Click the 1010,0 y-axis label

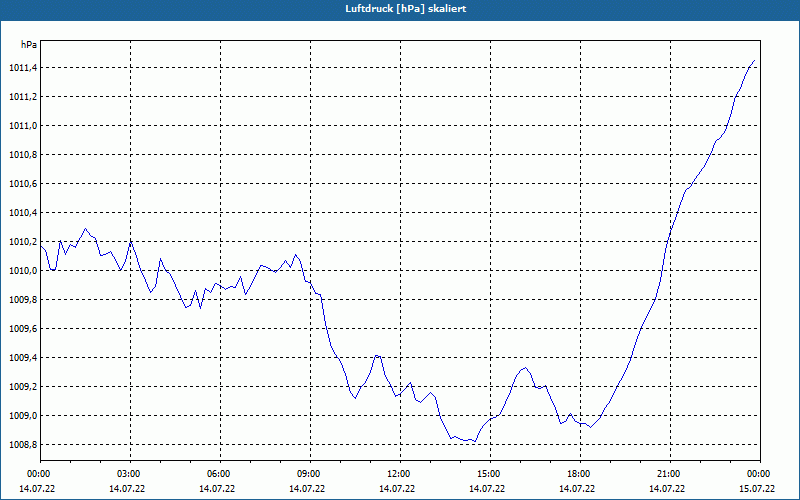(x=22, y=271)
